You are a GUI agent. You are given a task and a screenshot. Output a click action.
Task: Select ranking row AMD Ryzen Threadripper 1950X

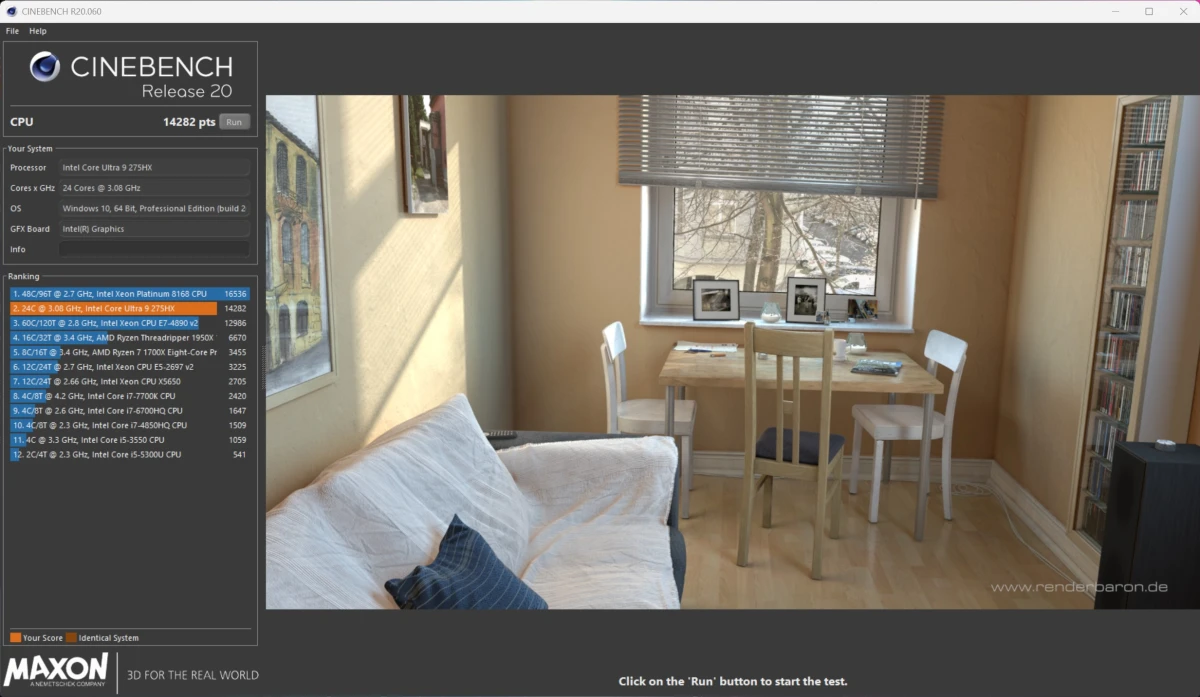(130, 338)
